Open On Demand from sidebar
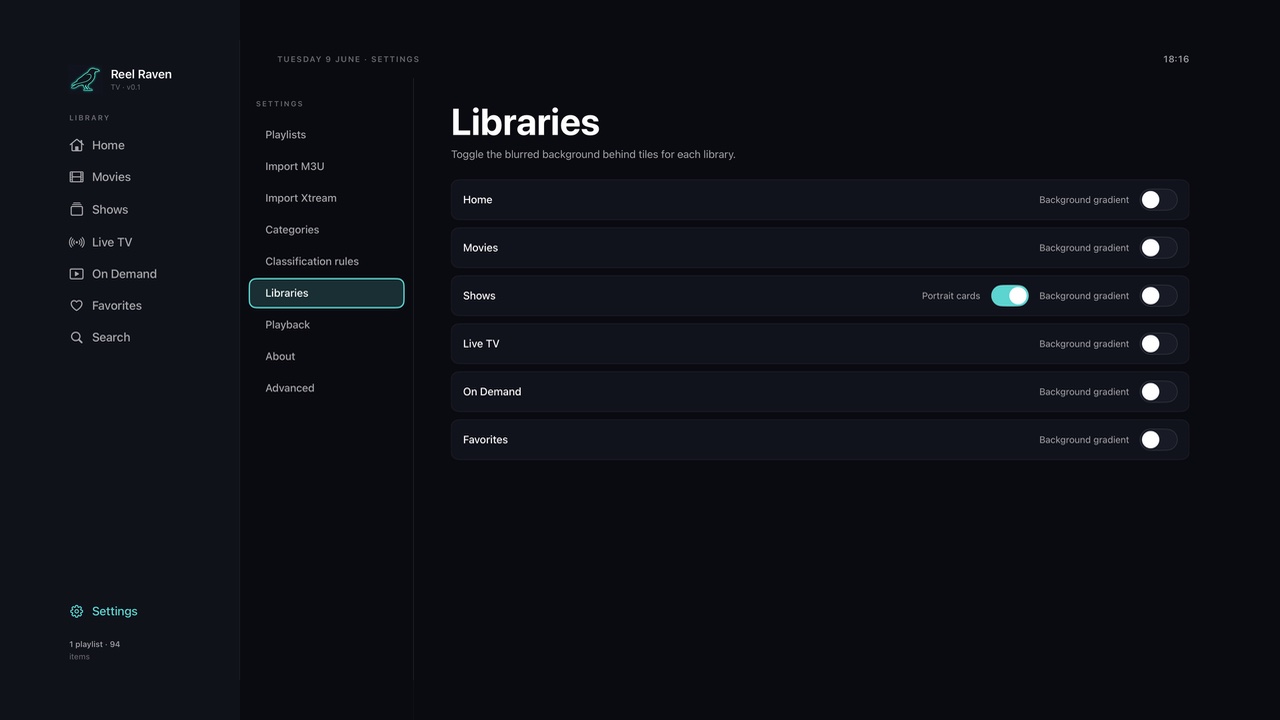 [124, 274]
